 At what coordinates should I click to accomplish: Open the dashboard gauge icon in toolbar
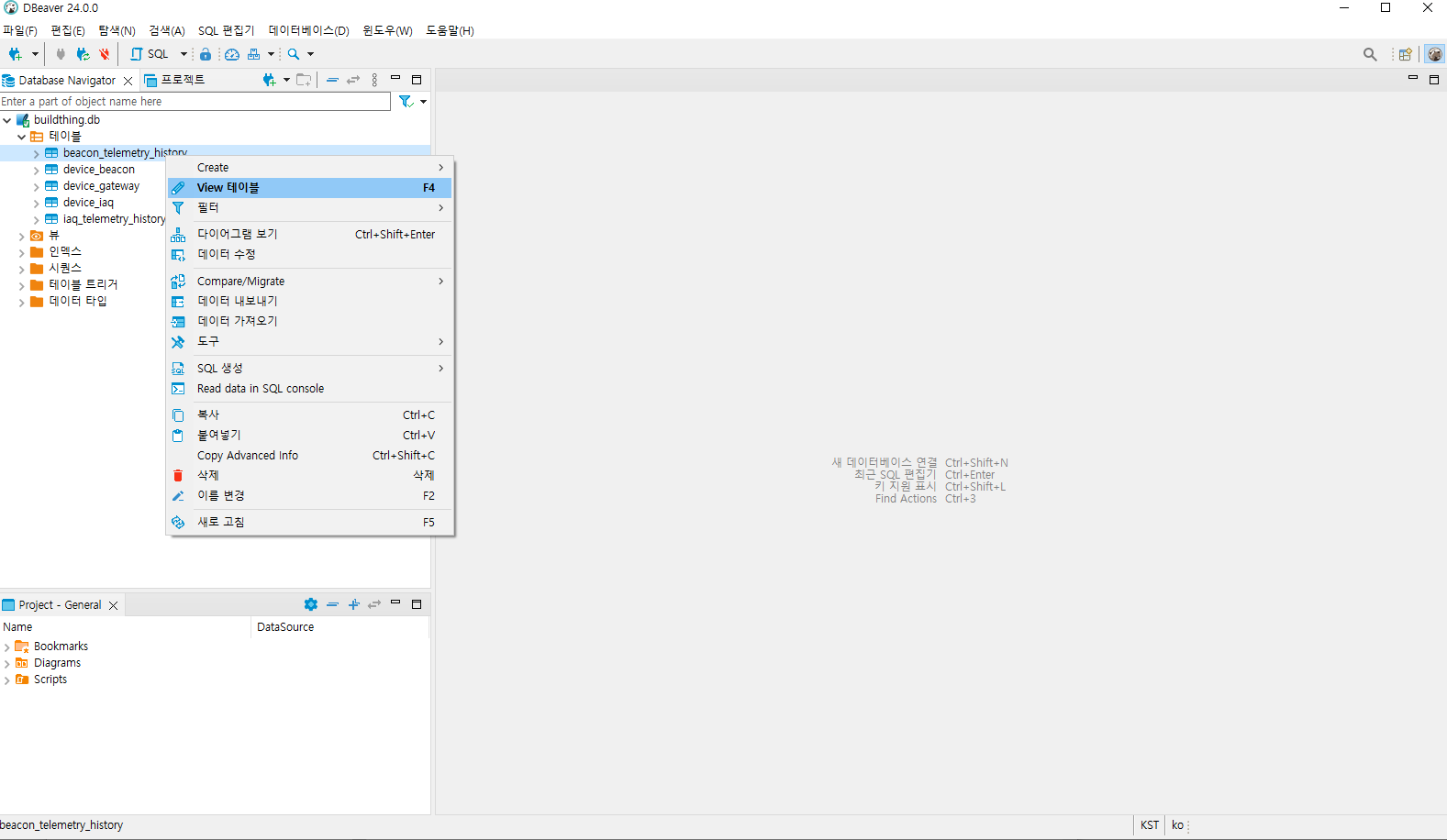click(232, 54)
